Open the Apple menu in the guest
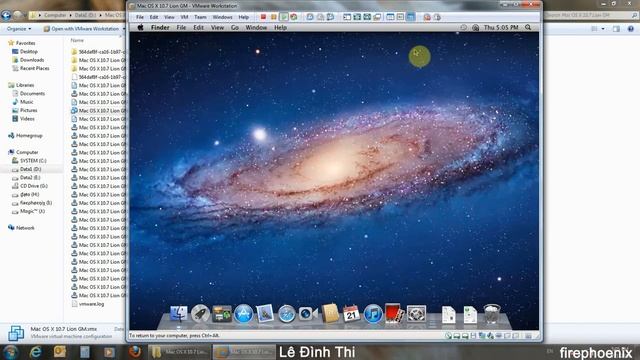 coord(140,27)
